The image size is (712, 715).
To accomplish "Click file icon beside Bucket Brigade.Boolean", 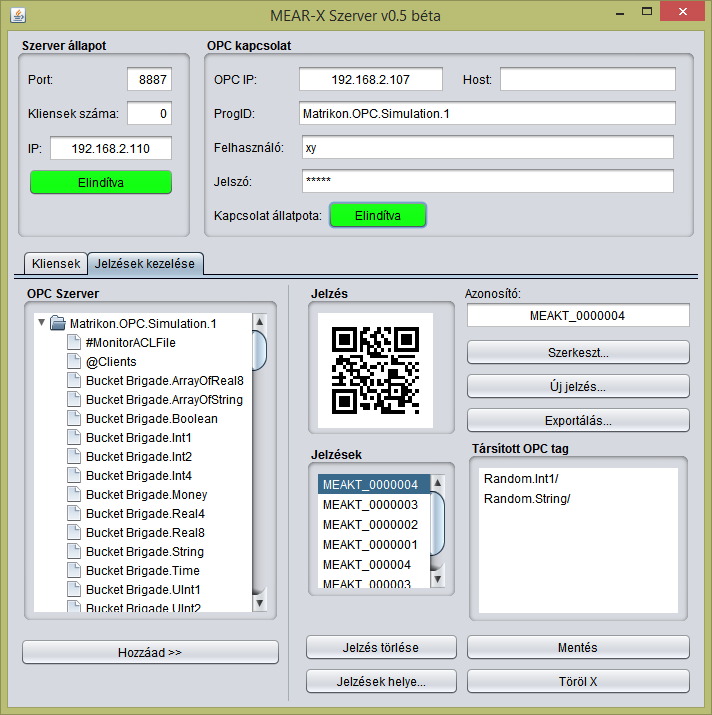I will 74,418.
